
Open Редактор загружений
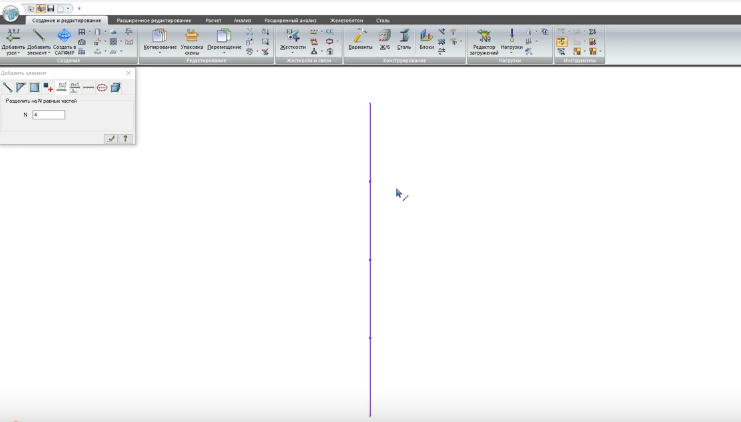(x=484, y=36)
